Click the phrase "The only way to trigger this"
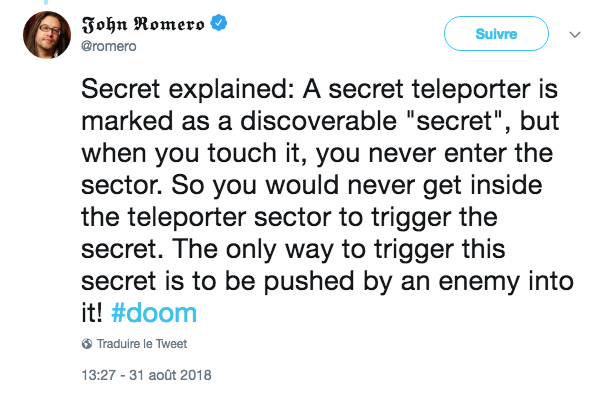 [338, 250]
